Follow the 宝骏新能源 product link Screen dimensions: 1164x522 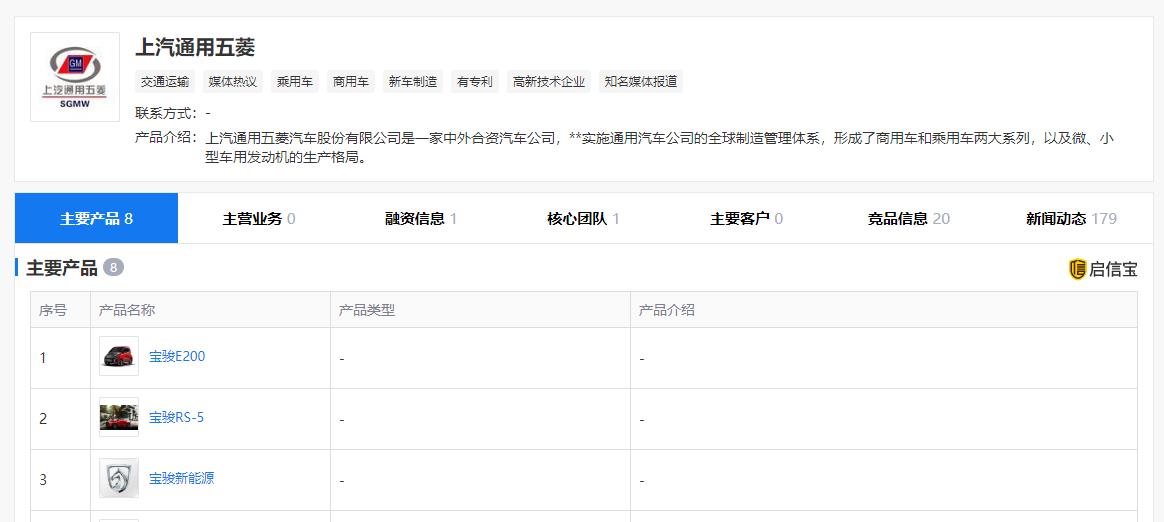181,478
